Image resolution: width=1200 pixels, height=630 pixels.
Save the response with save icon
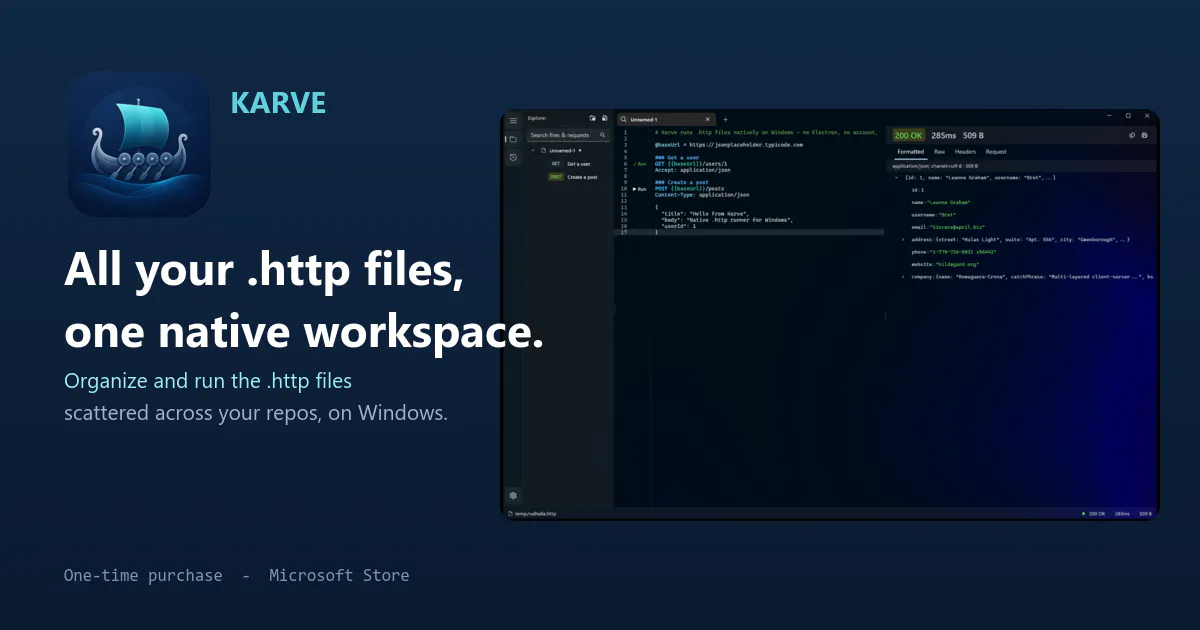(1144, 135)
